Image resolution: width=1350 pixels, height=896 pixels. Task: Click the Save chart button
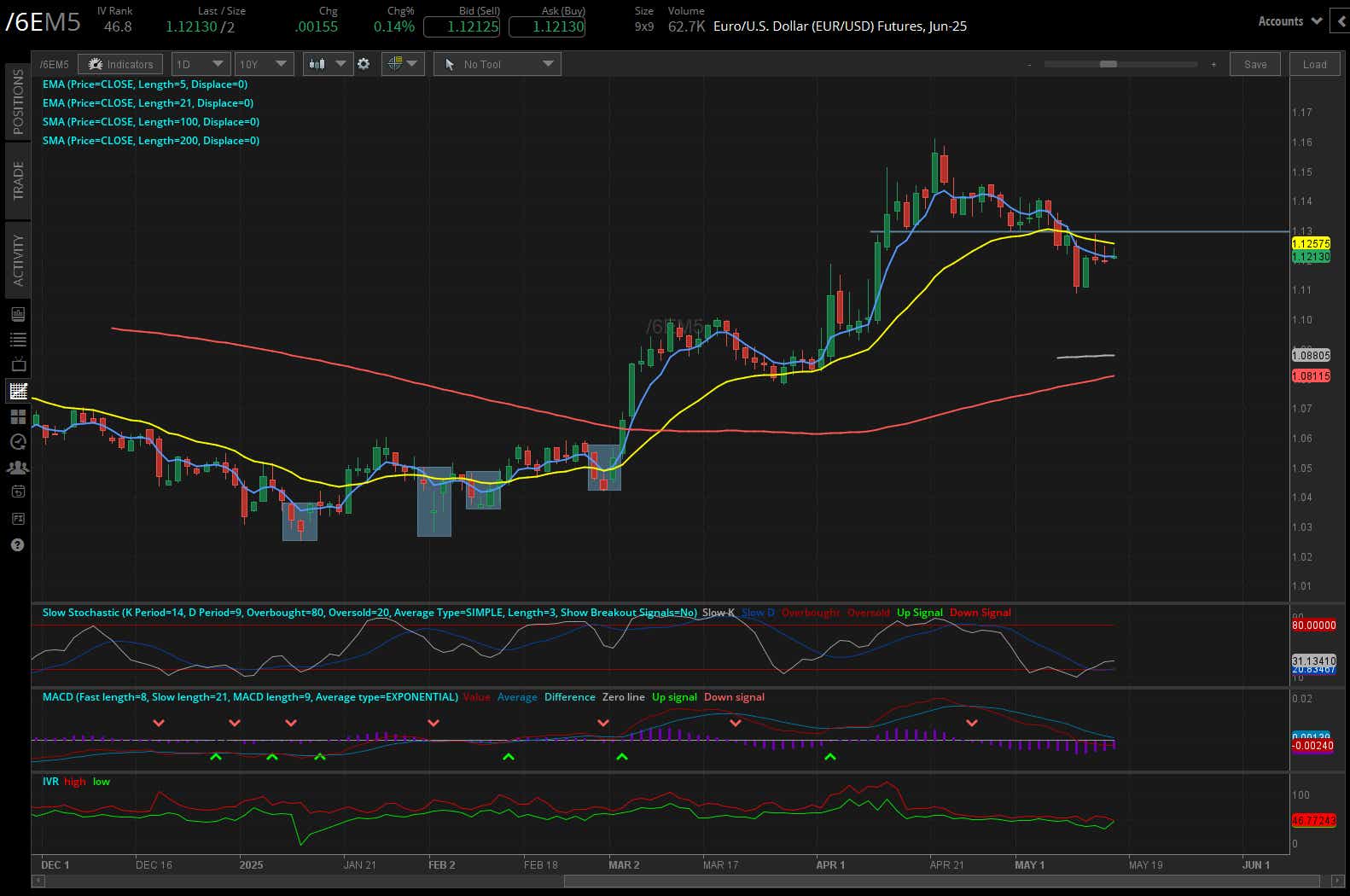pyautogui.click(x=1255, y=64)
